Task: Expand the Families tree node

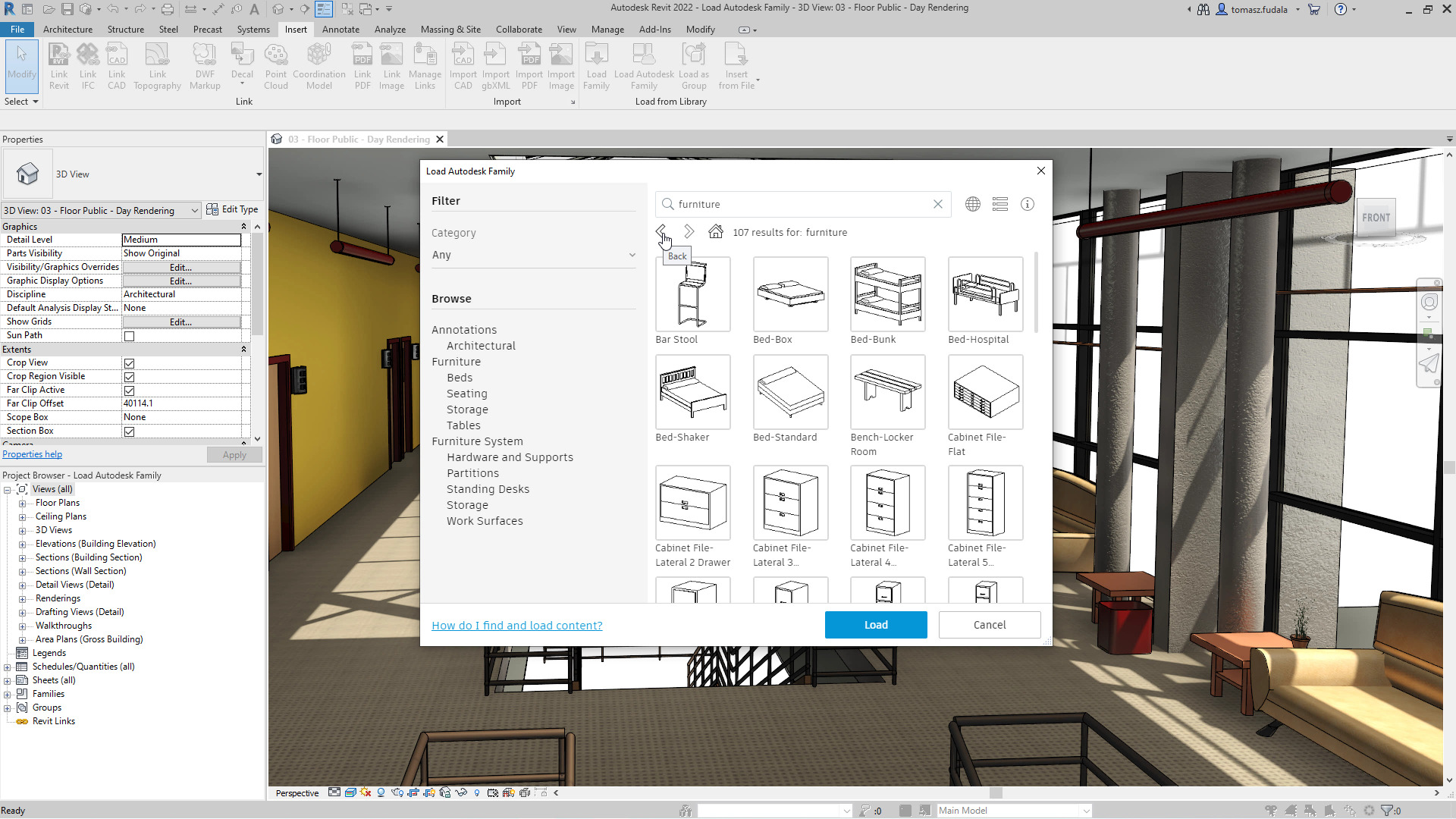Action: pyautogui.click(x=7, y=695)
